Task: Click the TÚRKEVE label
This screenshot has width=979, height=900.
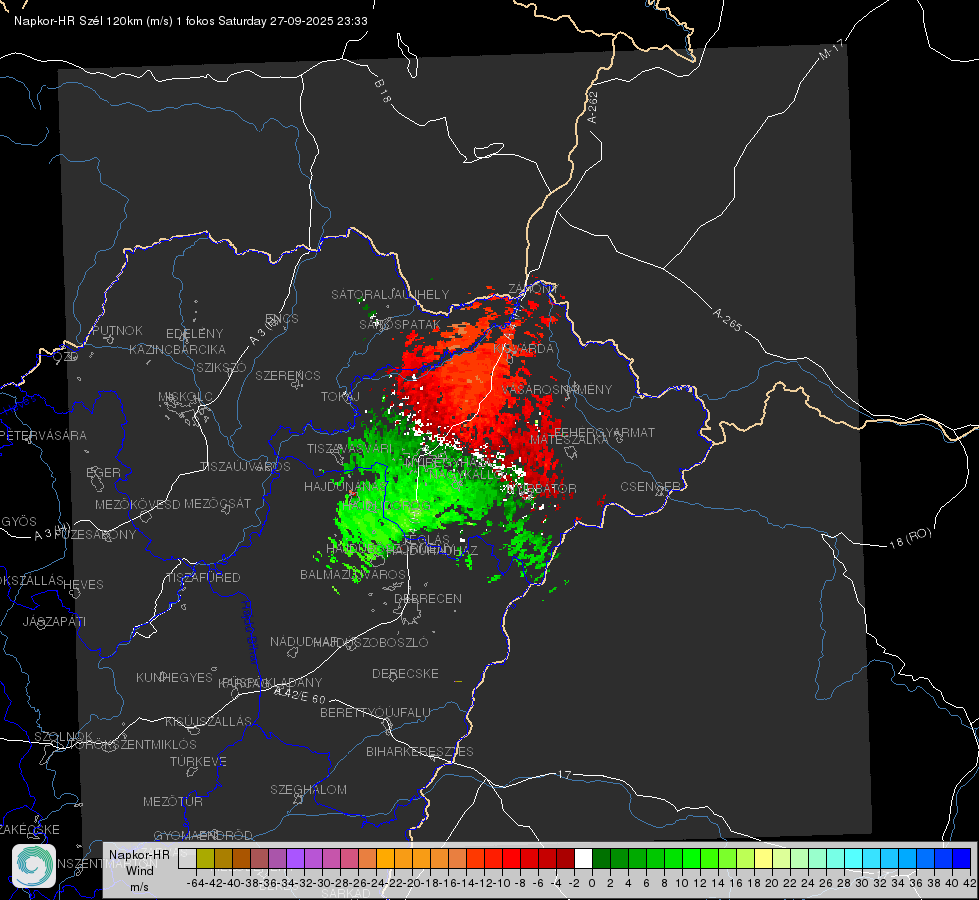Action: (x=199, y=761)
